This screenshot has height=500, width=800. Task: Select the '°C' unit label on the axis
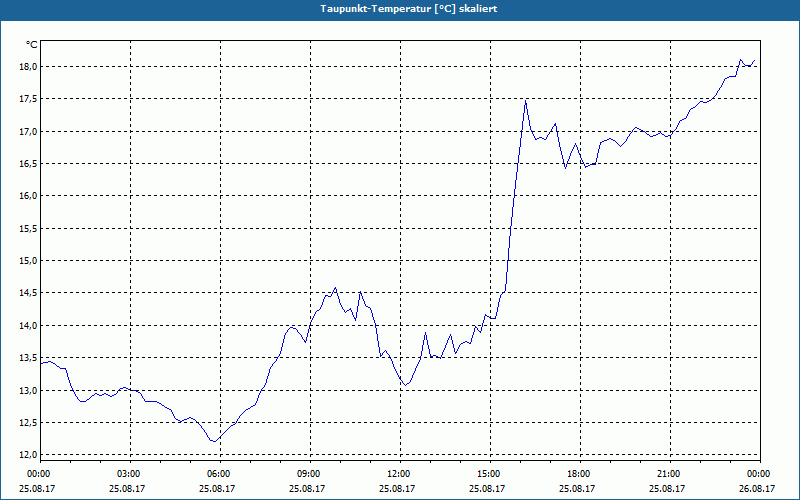coord(32,45)
